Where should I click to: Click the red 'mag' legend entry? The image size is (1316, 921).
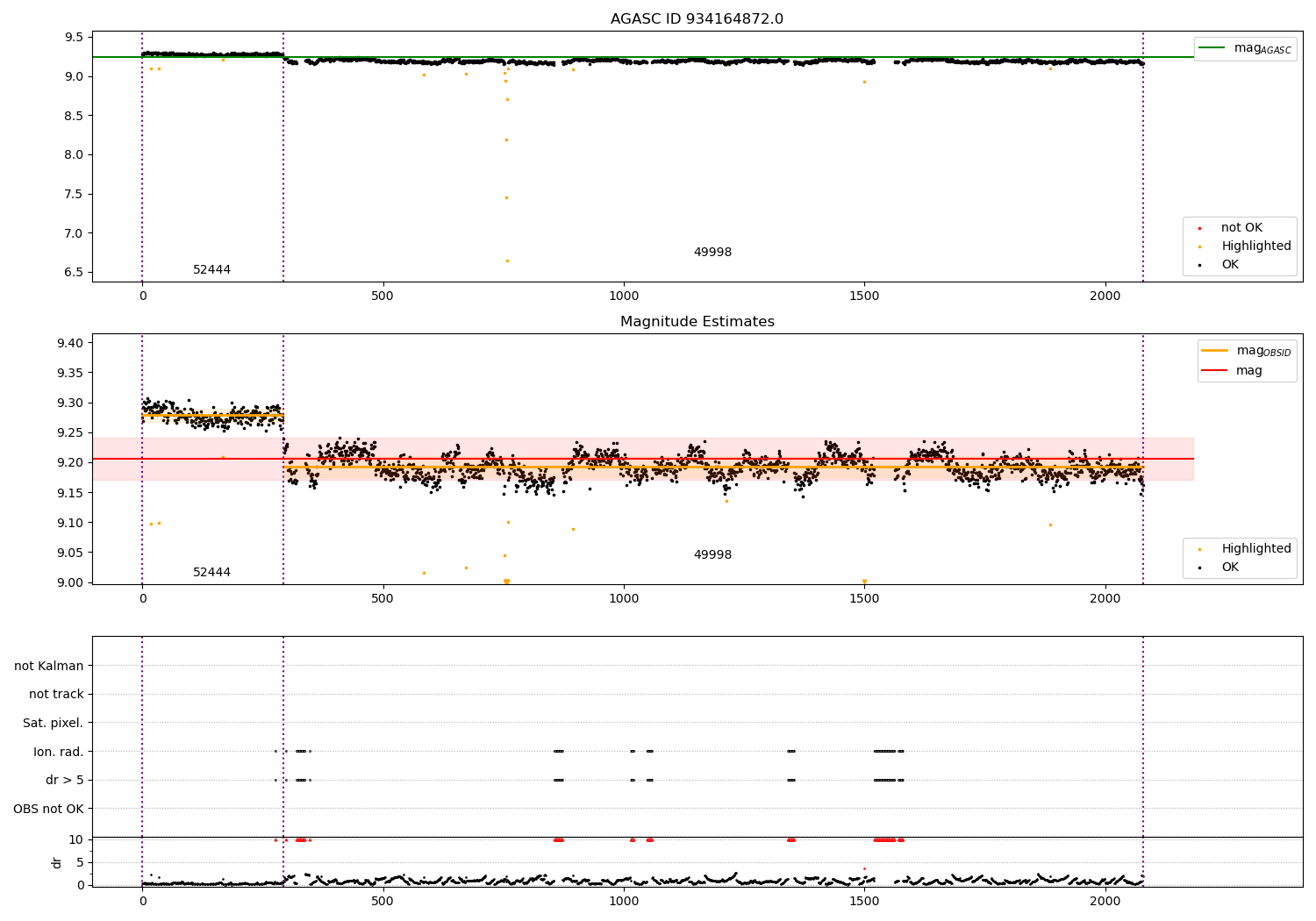click(1233, 371)
